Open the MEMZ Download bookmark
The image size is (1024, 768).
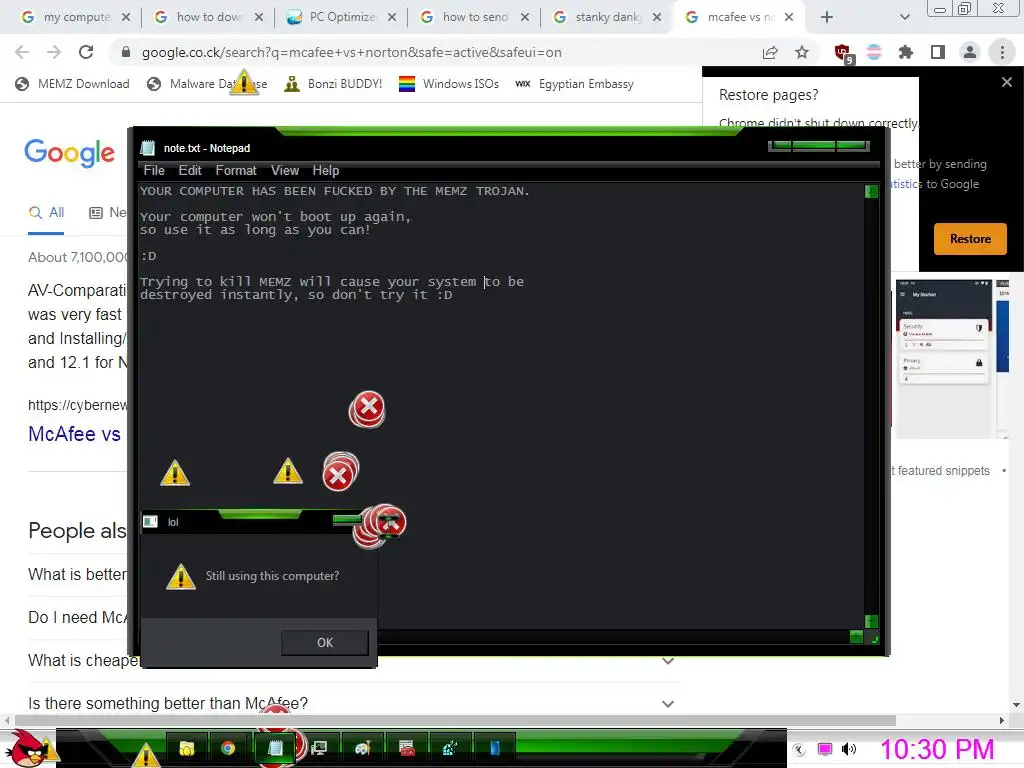[x=72, y=84]
